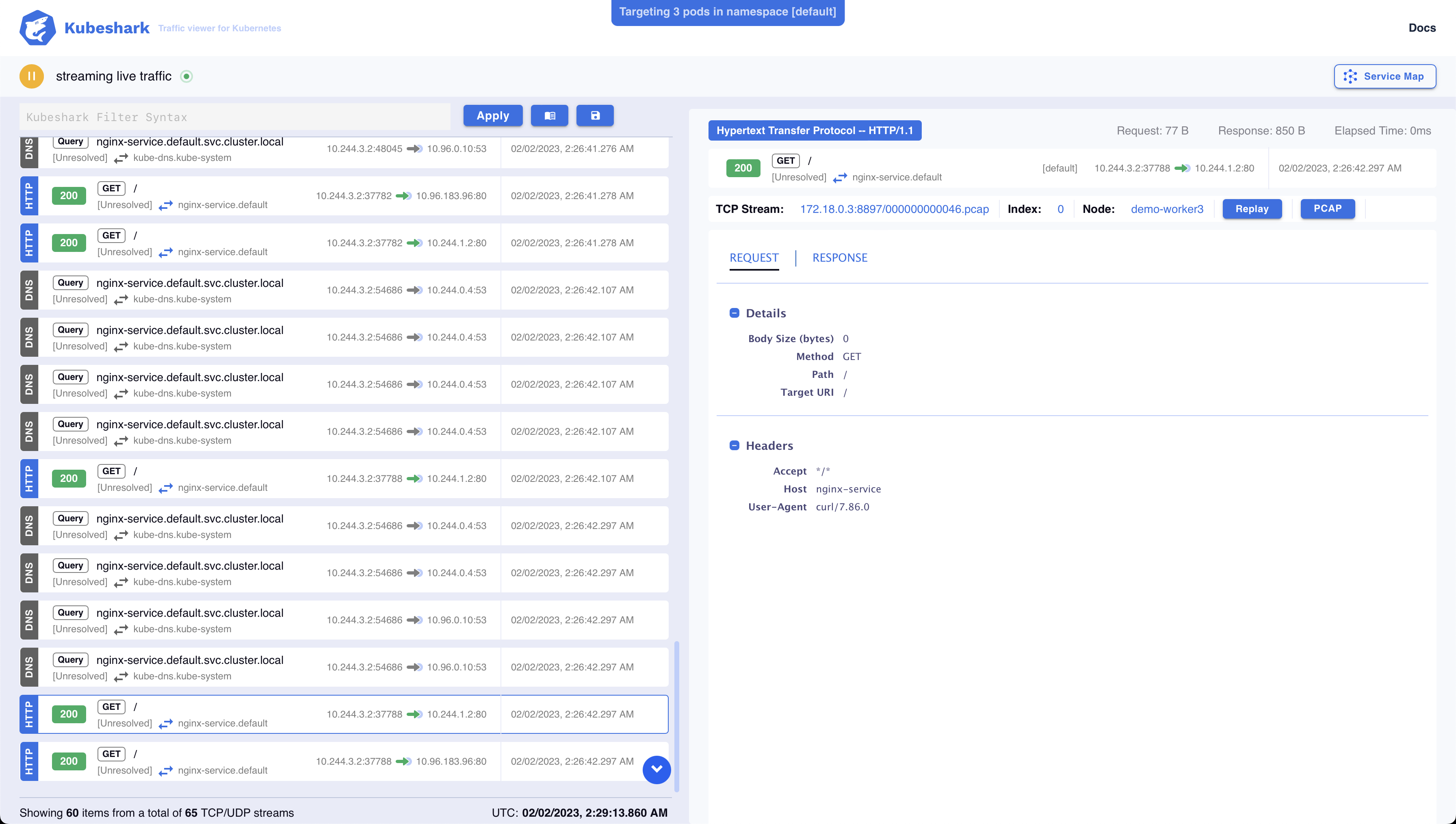The image size is (1456, 824).
Task: Click the swap arrows icon in detail header
Action: [839, 178]
